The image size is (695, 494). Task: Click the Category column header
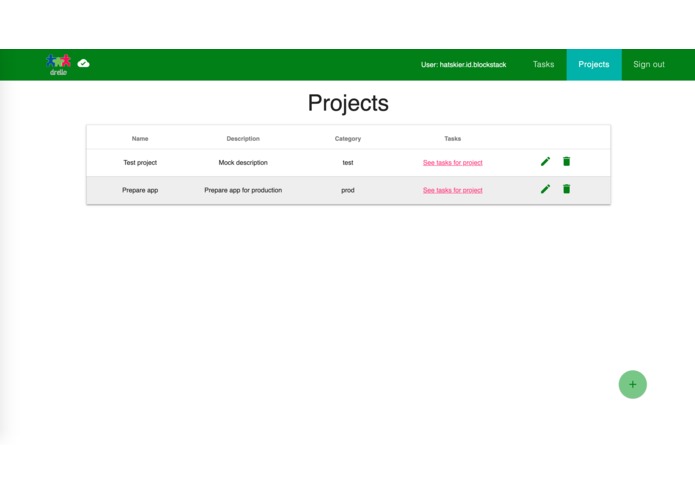348,139
